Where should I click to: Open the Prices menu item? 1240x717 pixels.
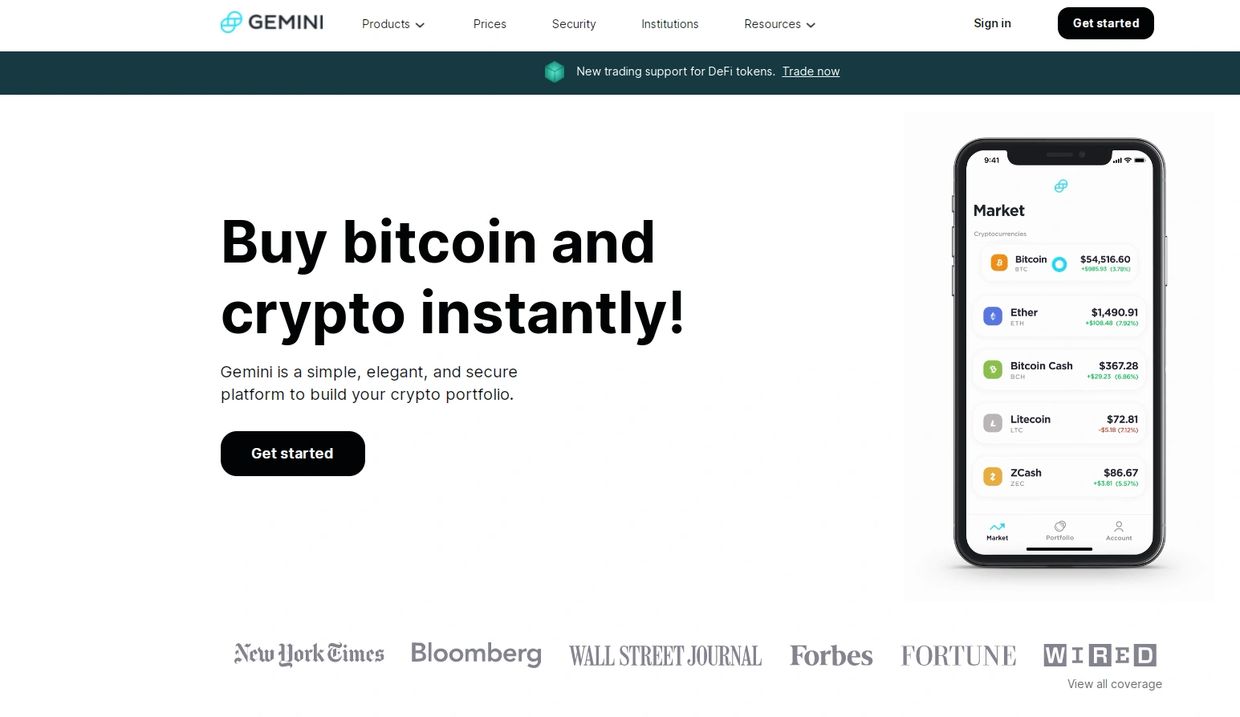[490, 24]
